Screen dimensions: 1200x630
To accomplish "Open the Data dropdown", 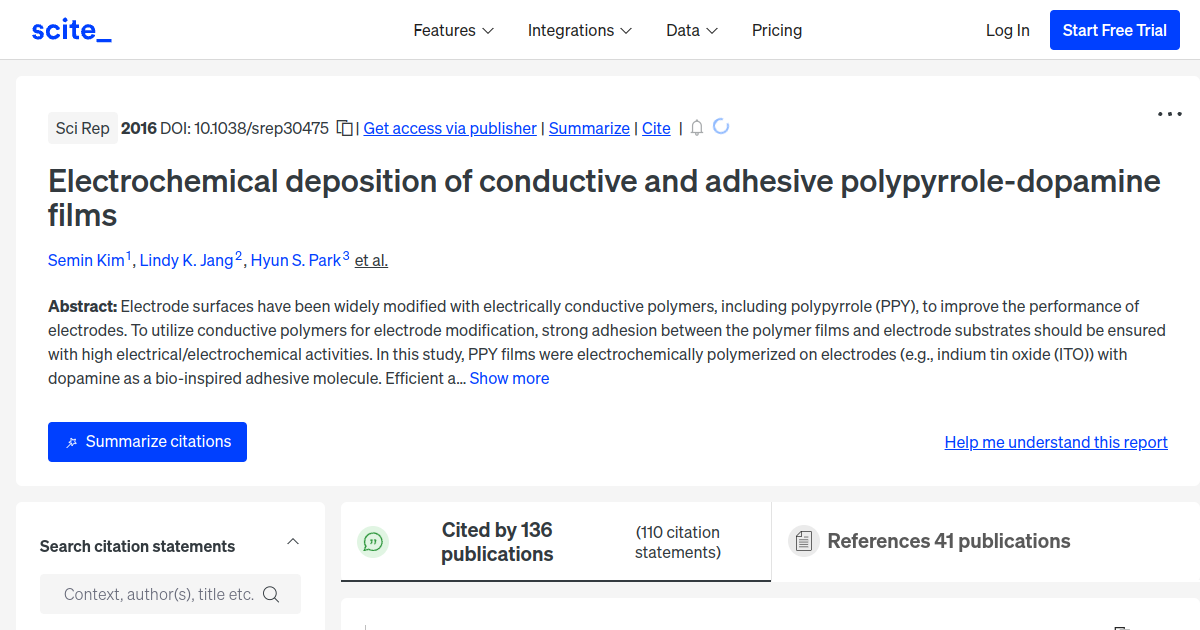I will pyautogui.click(x=691, y=30).
